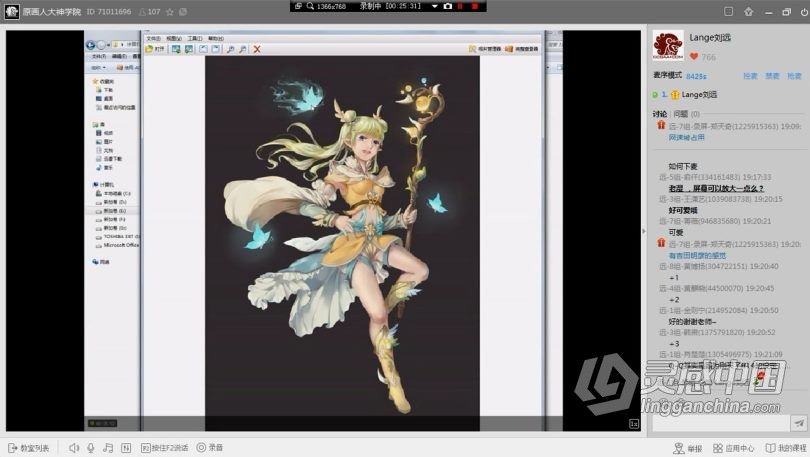Rotate image counter-clockwise in viewer toolbar
Viewport: 810px width, 457px height.
[204, 49]
